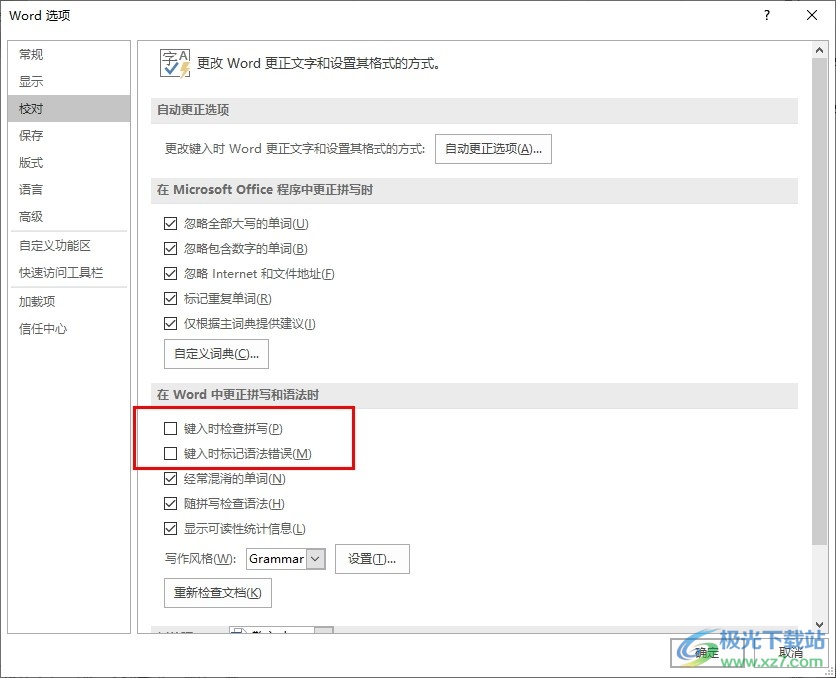Toggle 随拼写检查语法(H) checkbox
836x678 pixels.
click(x=171, y=504)
